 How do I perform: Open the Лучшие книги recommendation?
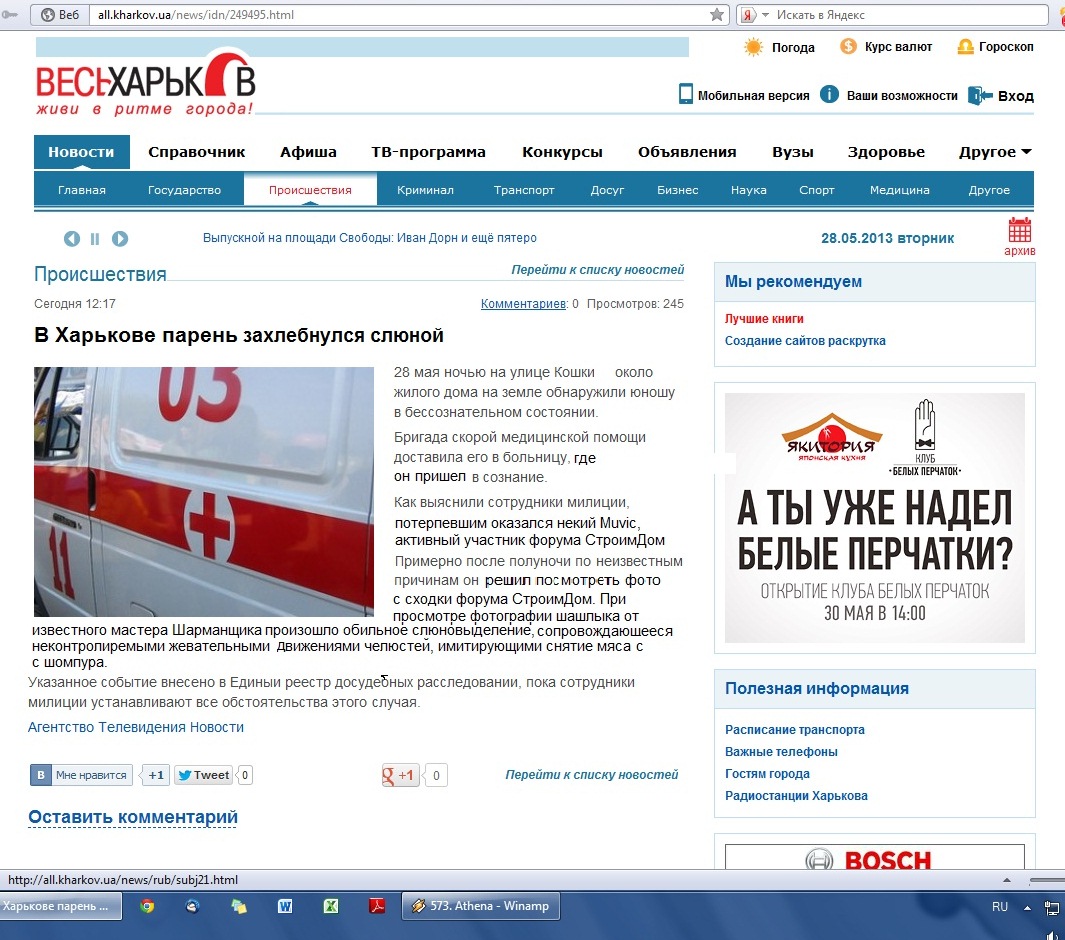(x=764, y=319)
